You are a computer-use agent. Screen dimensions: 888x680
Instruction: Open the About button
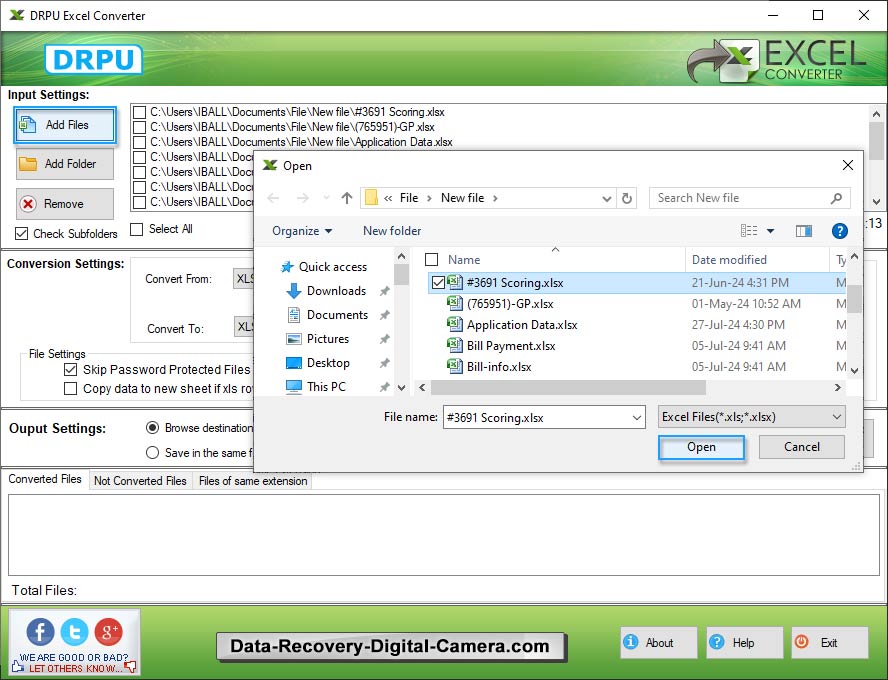tap(659, 643)
